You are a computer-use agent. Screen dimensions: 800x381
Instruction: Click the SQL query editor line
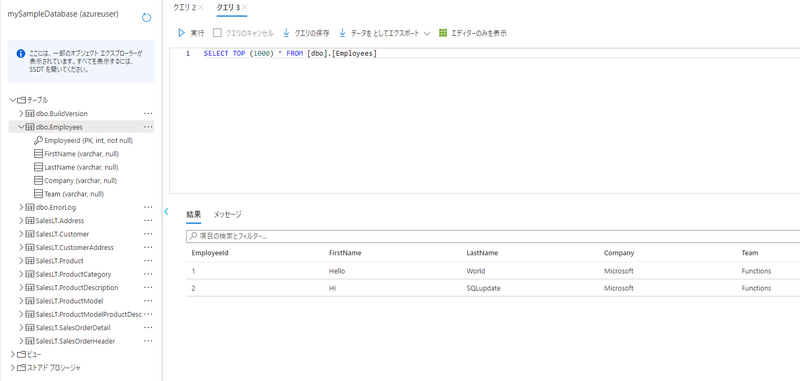click(x=290, y=54)
